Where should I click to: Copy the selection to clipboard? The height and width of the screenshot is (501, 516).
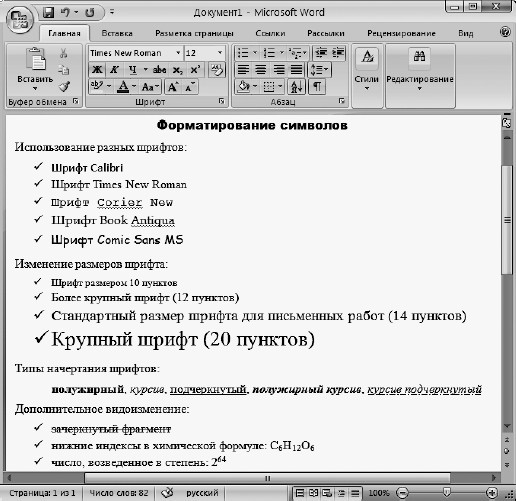64,70
